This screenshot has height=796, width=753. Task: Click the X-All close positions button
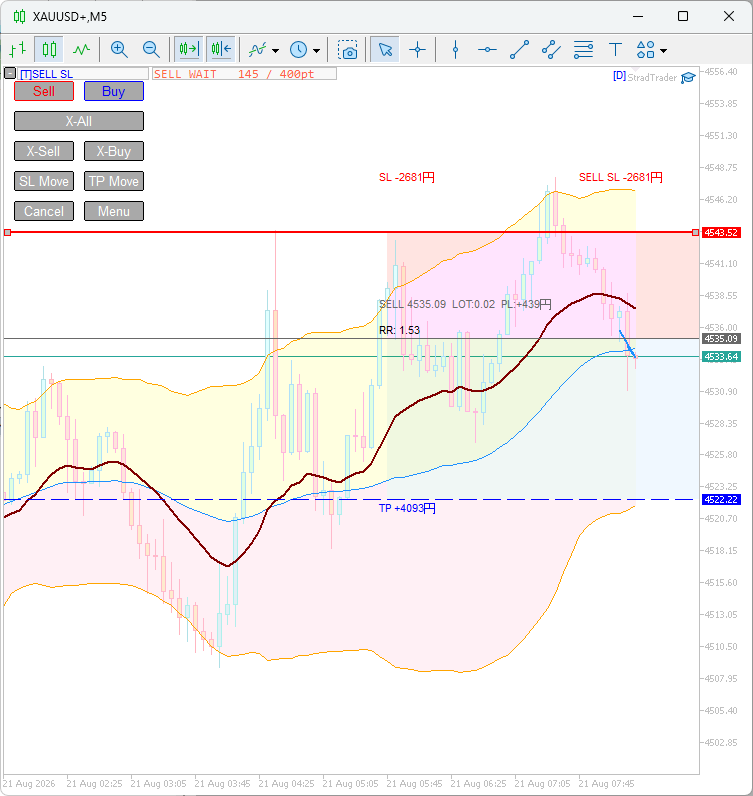(x=79, y=121)
